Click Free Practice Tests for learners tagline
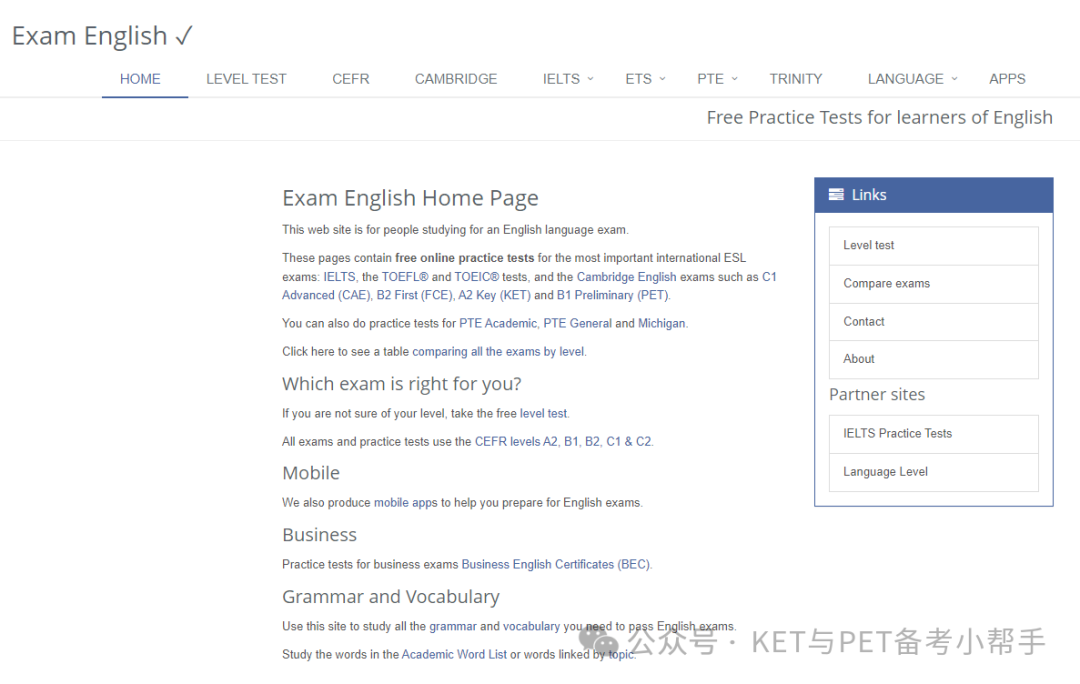This screenshot has height=684, width=1080. point(880,118)
